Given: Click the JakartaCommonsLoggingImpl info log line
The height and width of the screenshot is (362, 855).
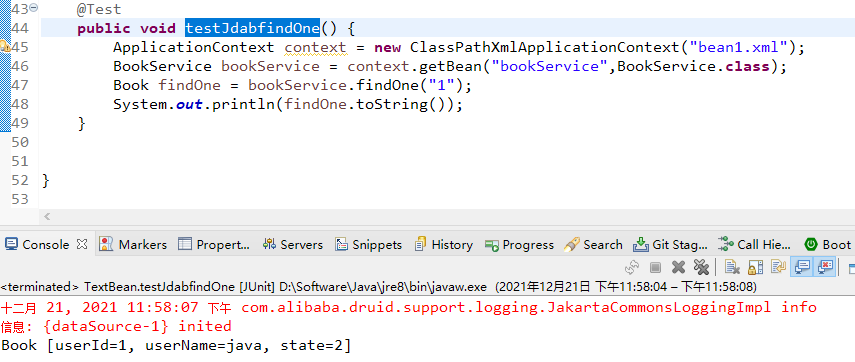Looking at the screenshot, I should point(408,307).
